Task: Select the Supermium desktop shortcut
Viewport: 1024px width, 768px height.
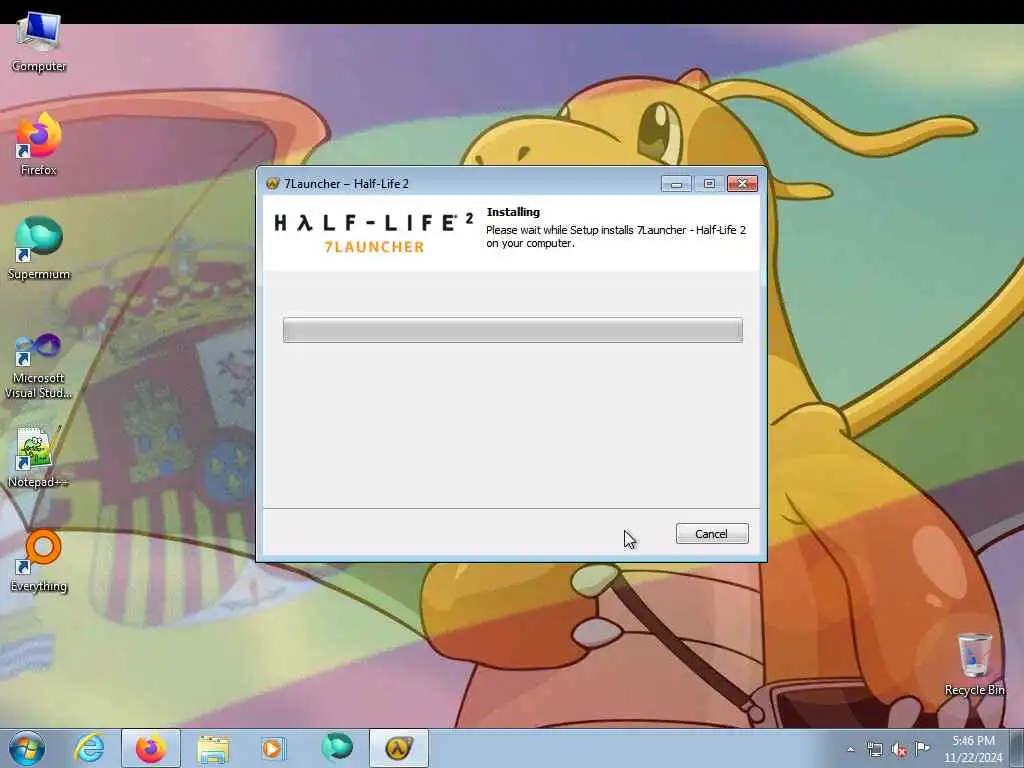Action: tap(39, 249)
